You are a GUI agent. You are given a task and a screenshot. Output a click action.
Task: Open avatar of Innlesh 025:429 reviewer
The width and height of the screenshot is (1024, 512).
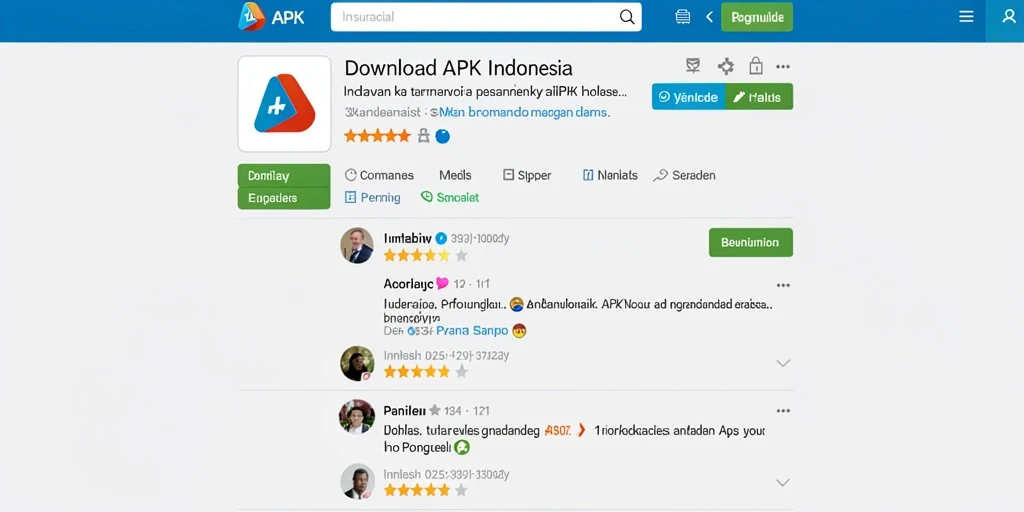[357, 364]
